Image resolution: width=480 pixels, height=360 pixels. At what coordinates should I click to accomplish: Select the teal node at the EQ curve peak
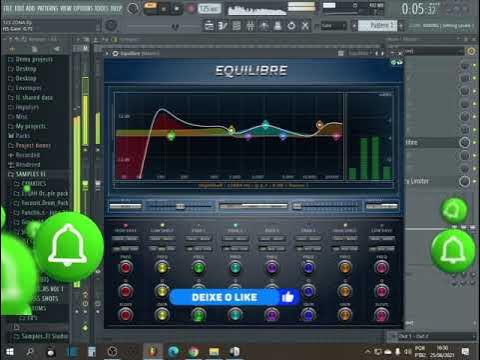point(265,125)
